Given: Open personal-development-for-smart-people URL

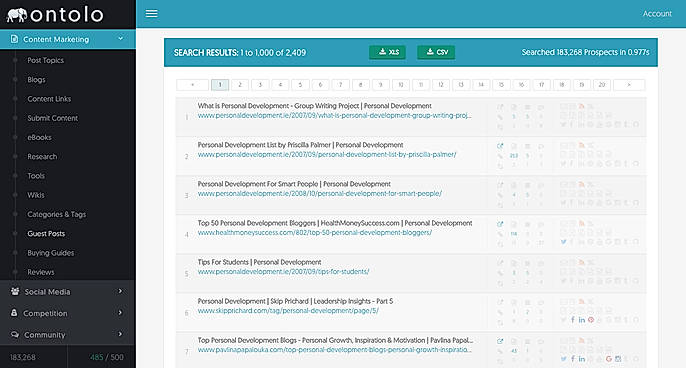Looking at the screenshot, I should (x=320, y=193).
